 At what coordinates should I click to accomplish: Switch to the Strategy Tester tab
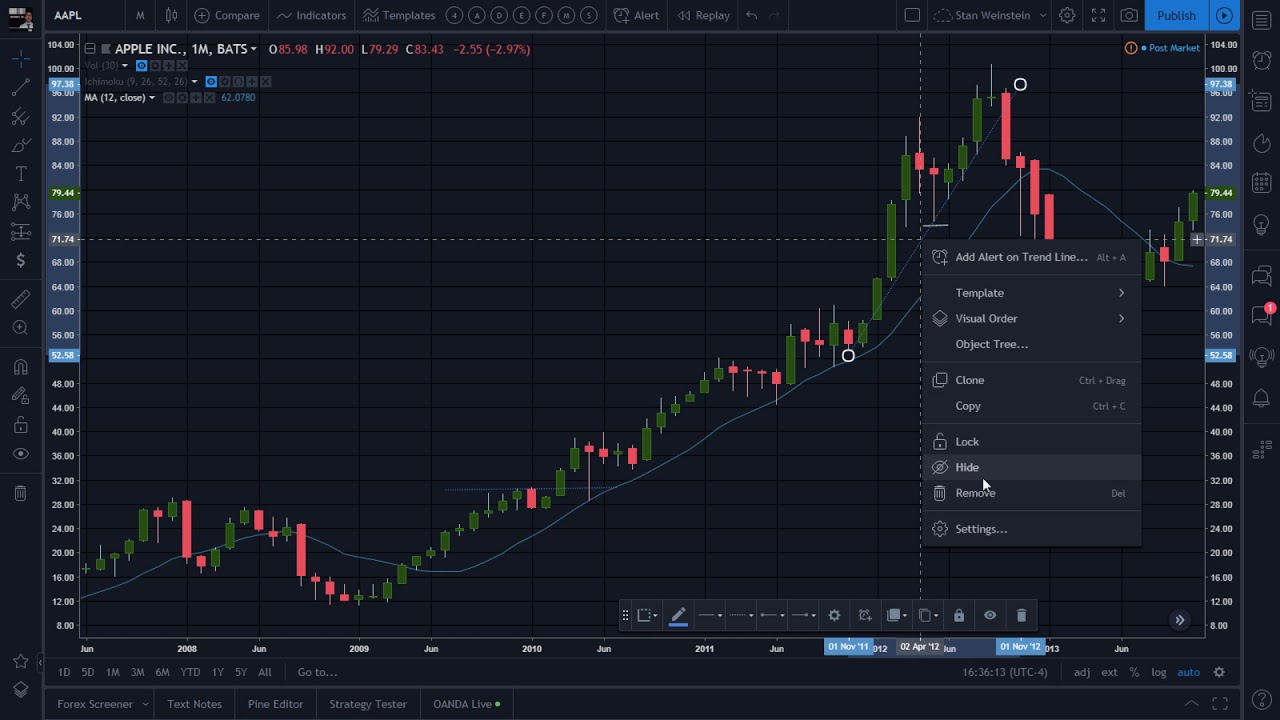click(368, 704)
